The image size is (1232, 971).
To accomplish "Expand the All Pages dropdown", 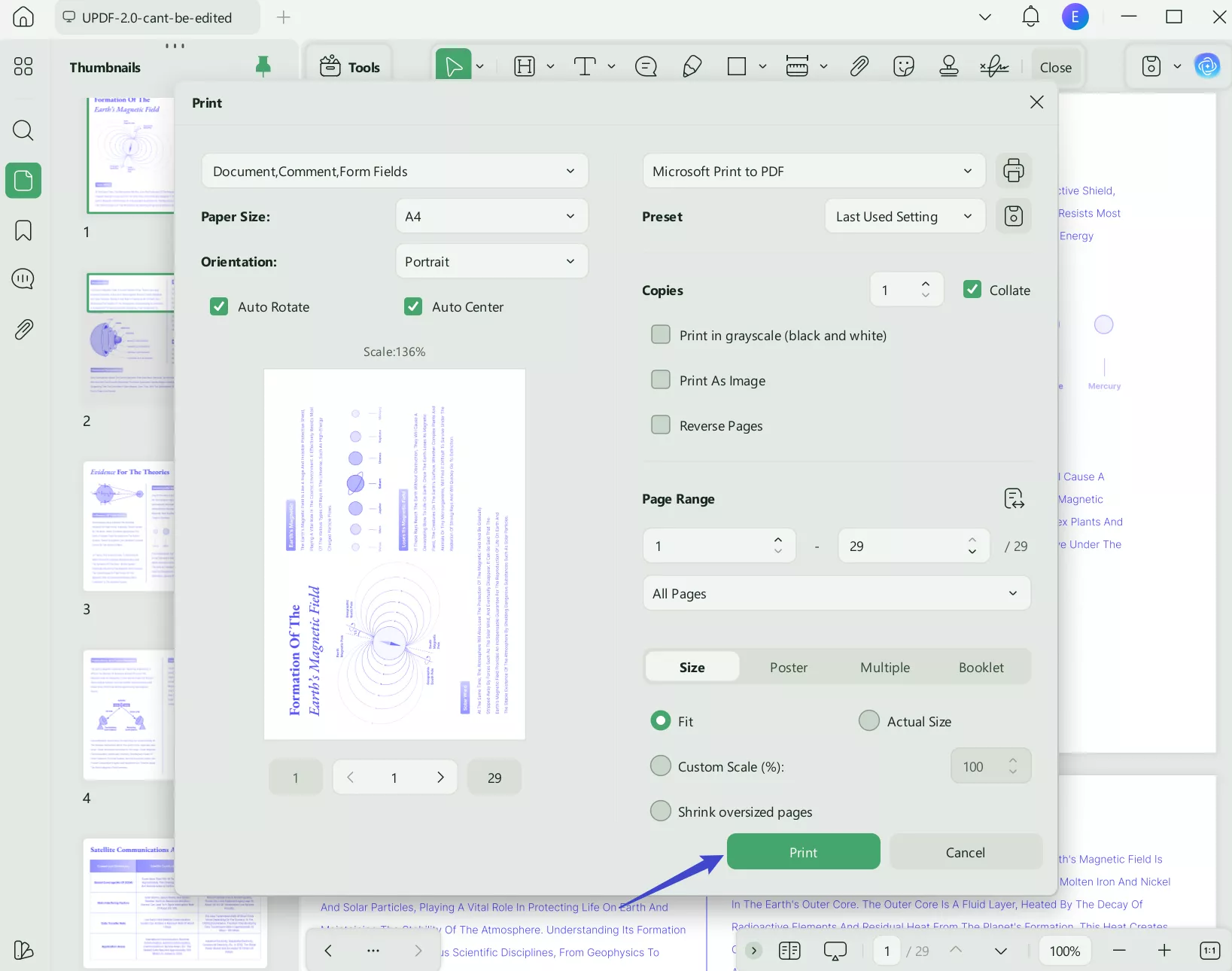I will click(836, 593).
